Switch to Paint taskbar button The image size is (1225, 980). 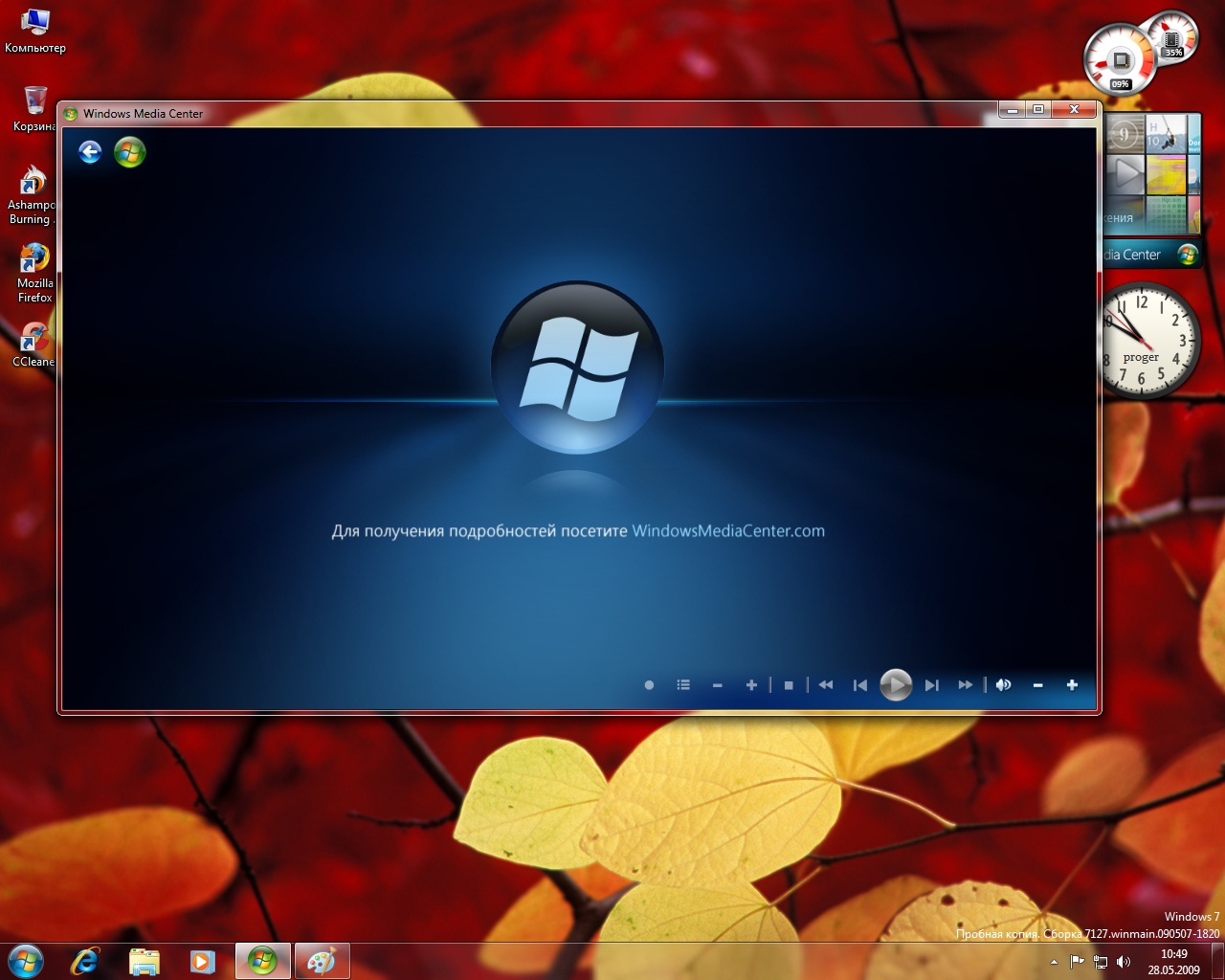[322, 961]
